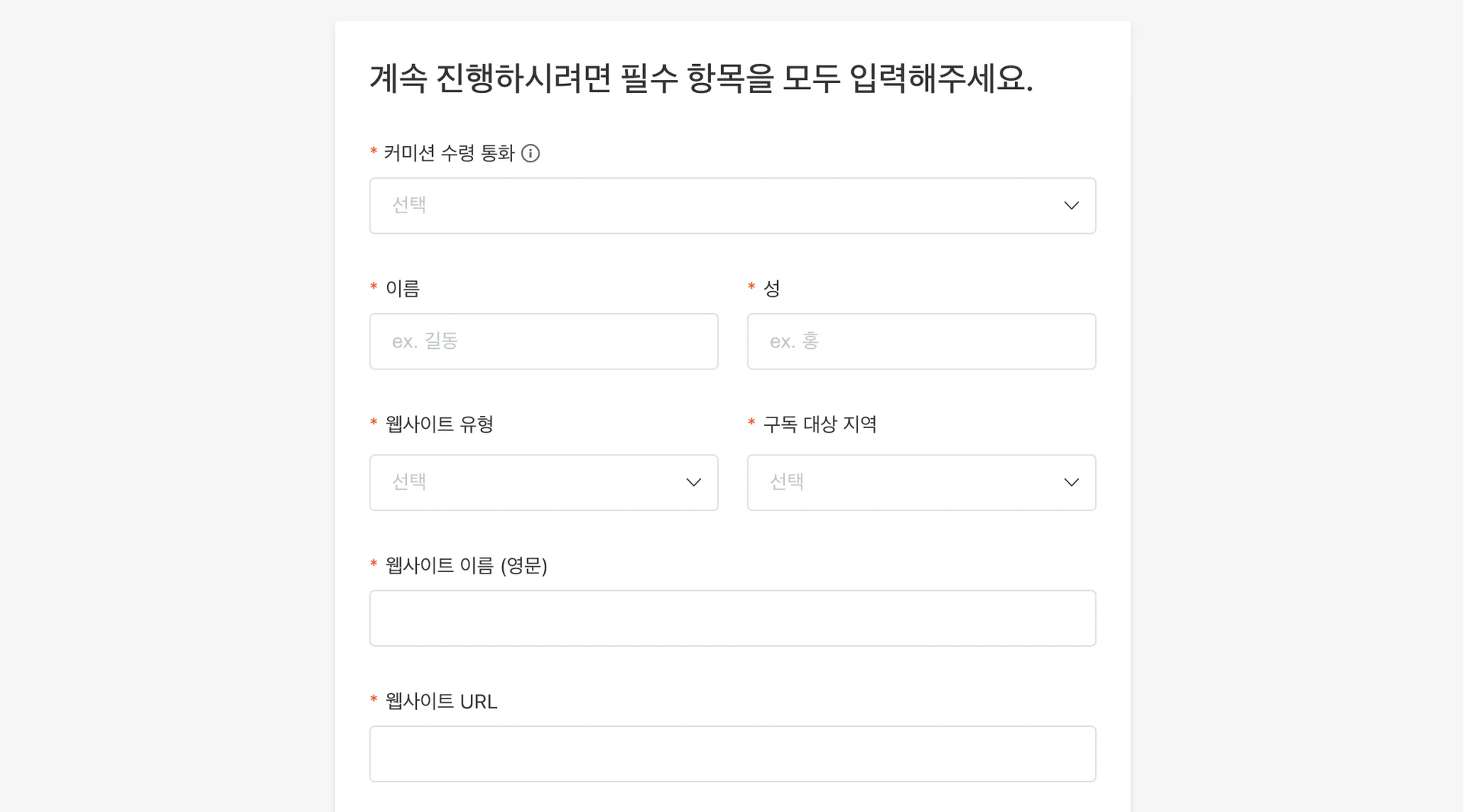Click the red asterisk beside 웹사이트 URL label
Image resolution: width=1463 pixels, height=812 pixels.
pos(373,702)
